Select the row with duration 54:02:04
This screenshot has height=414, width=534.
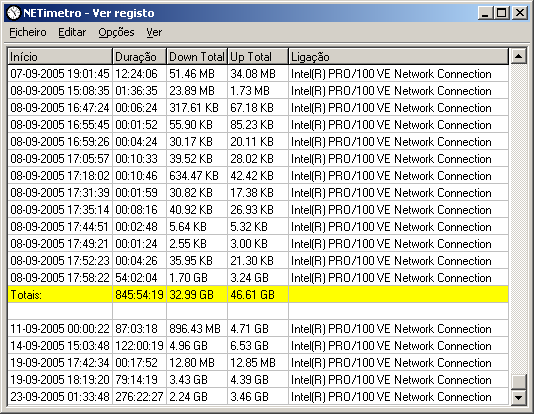pyautogui.click(x=258, y=277)
